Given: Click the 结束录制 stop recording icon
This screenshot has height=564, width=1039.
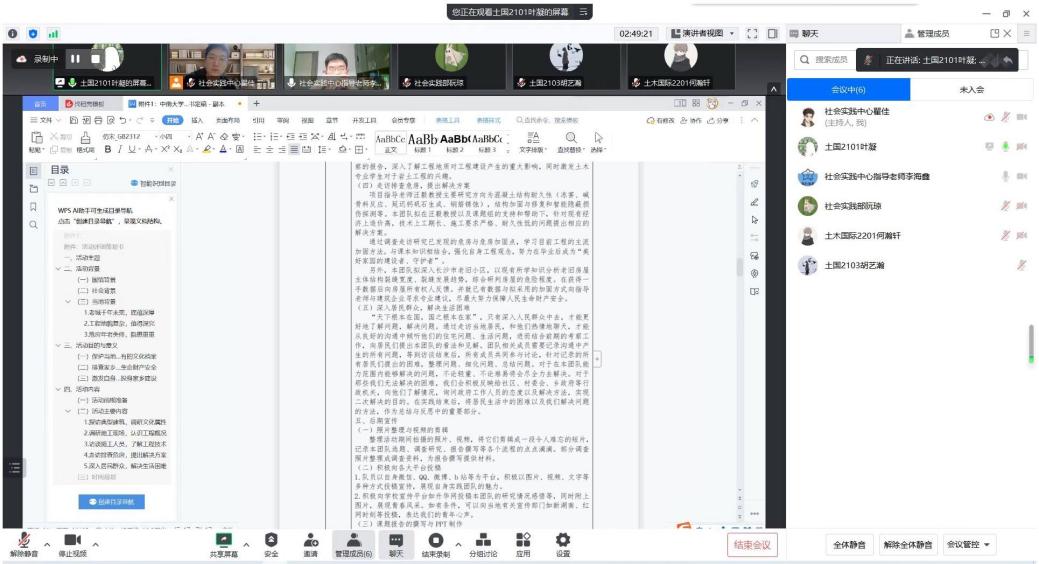Looking at the screenshot, I should click(435, 543).
